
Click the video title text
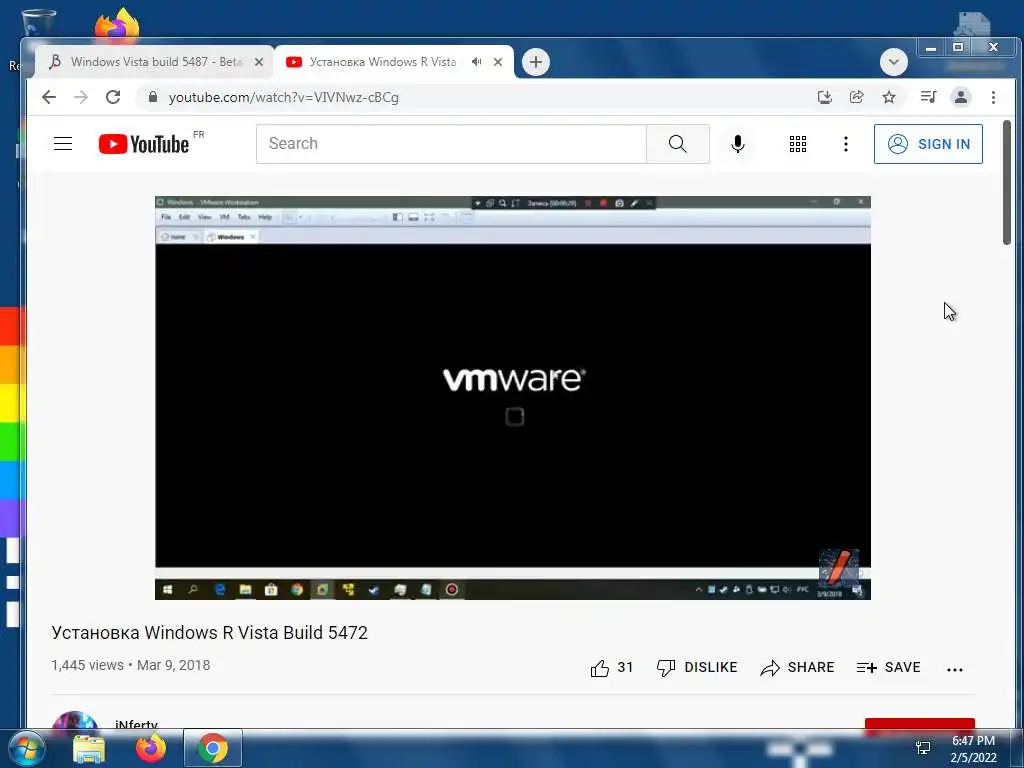pyautogui.click(x=210, y=633)
